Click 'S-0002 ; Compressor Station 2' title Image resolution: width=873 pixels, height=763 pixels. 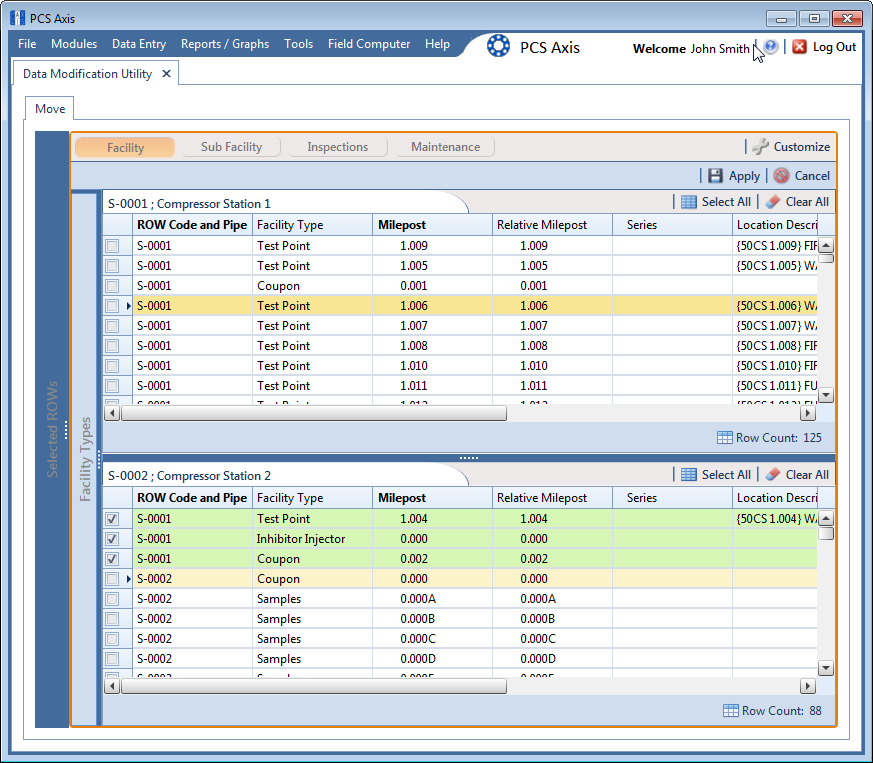[x=189, y=476]
